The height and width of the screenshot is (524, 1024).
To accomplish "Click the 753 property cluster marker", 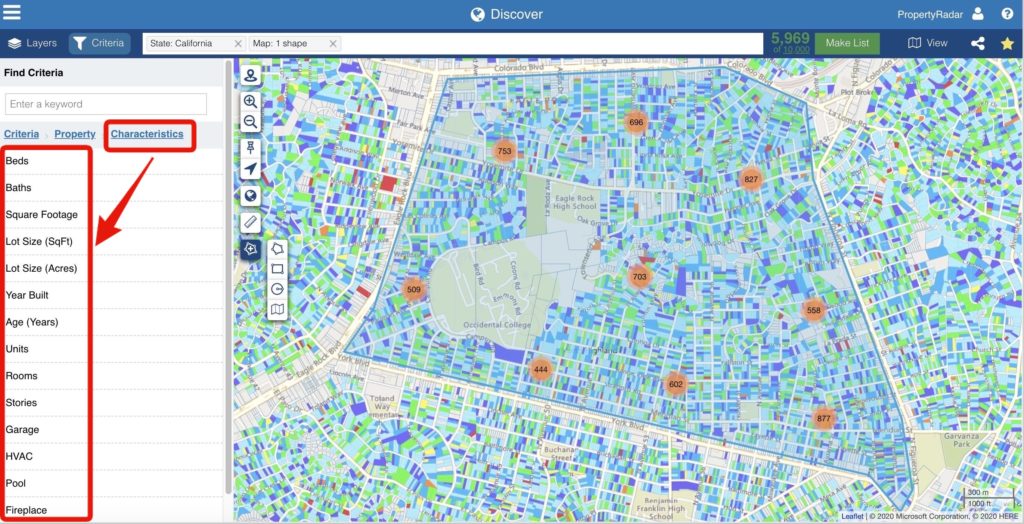I will (x=504, y=151).
